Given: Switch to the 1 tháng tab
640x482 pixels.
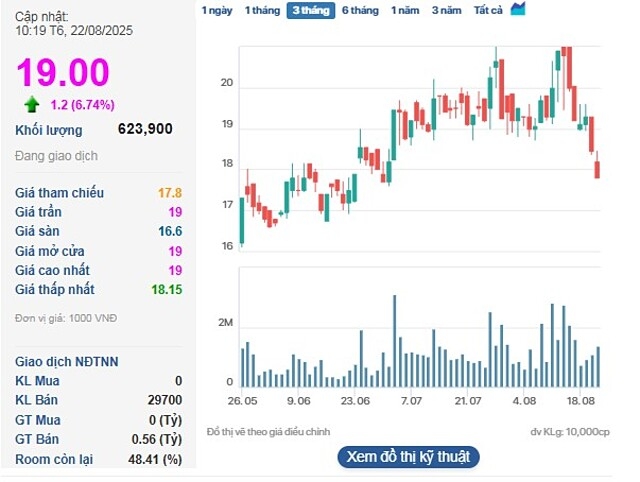Looking at the screenshot, I should 262,10.
